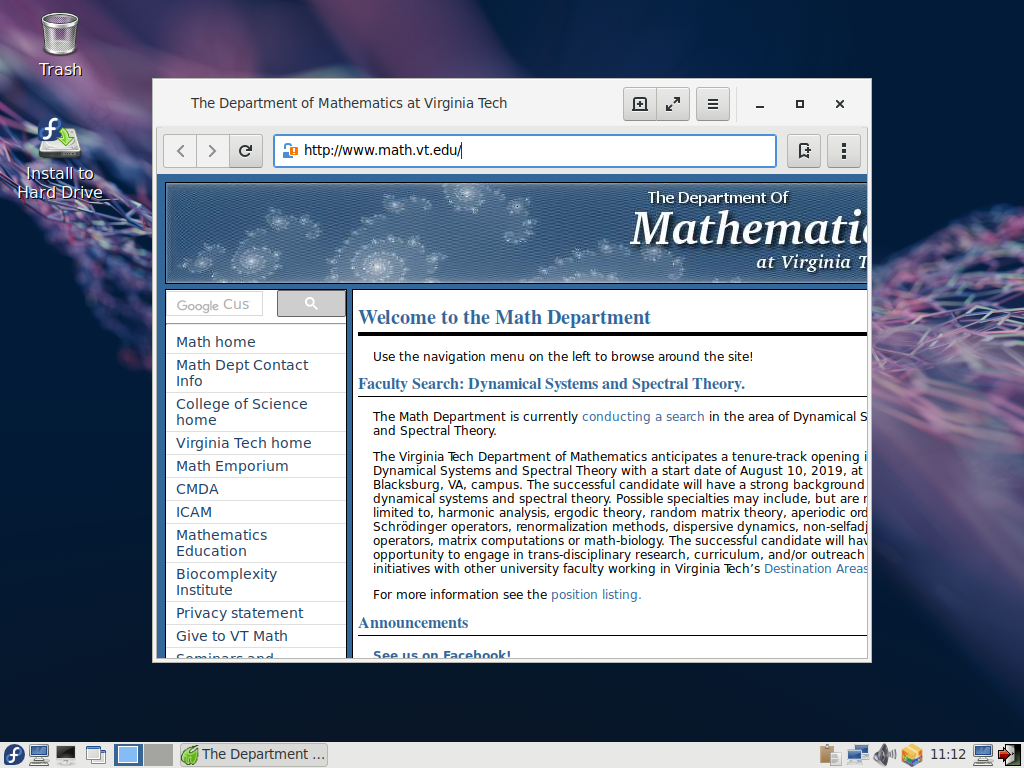
Task: Launch the terminal from the taskbar
Action: click(66, 755)
